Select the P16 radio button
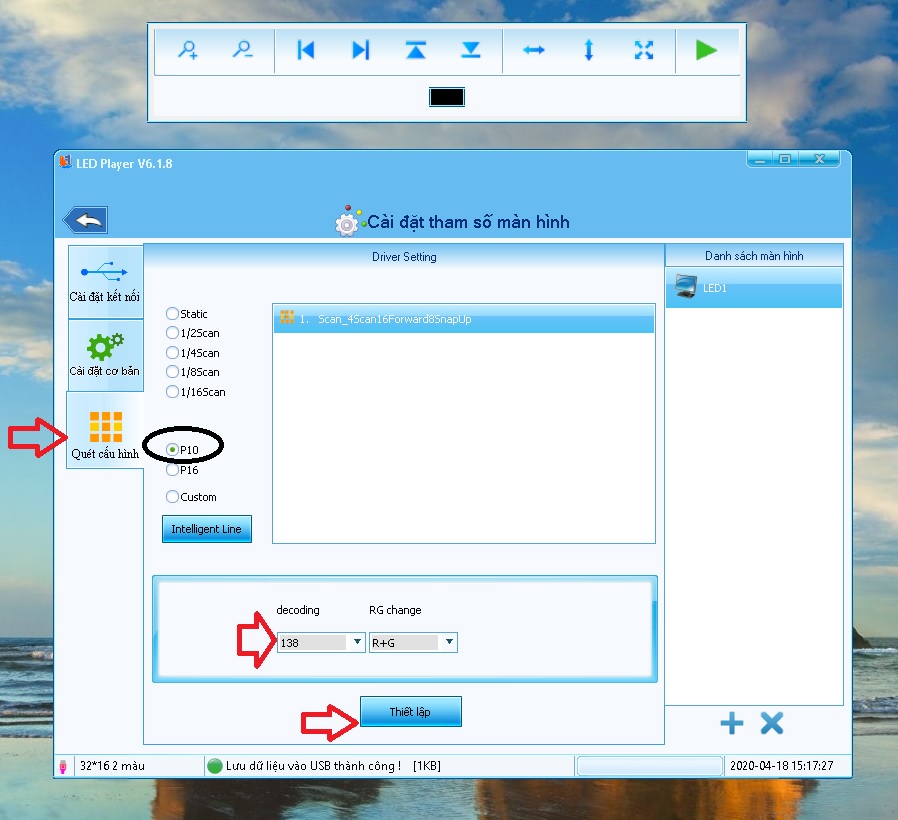Viewport: 898px width, 820px height. pyautogui.click(x=172, y=470)
